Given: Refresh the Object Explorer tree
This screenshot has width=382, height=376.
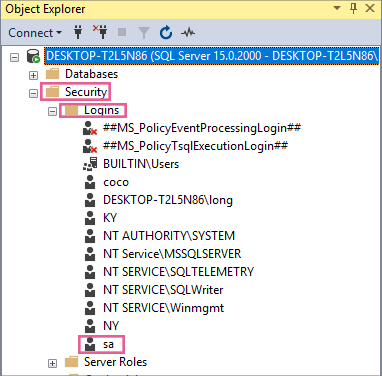Looking at the screenshot, I should [x=166, y=33].
